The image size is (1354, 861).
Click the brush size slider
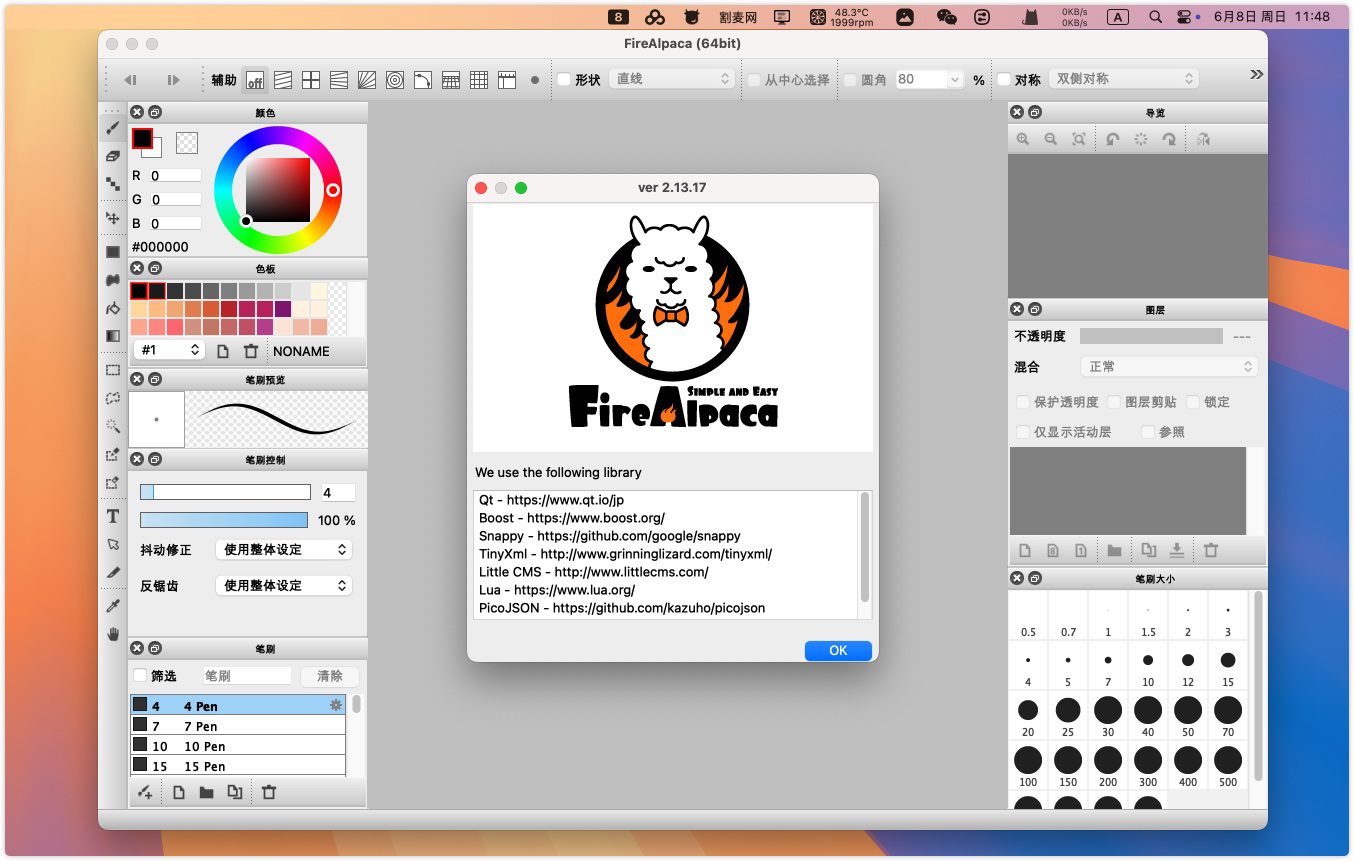(225, 492)
